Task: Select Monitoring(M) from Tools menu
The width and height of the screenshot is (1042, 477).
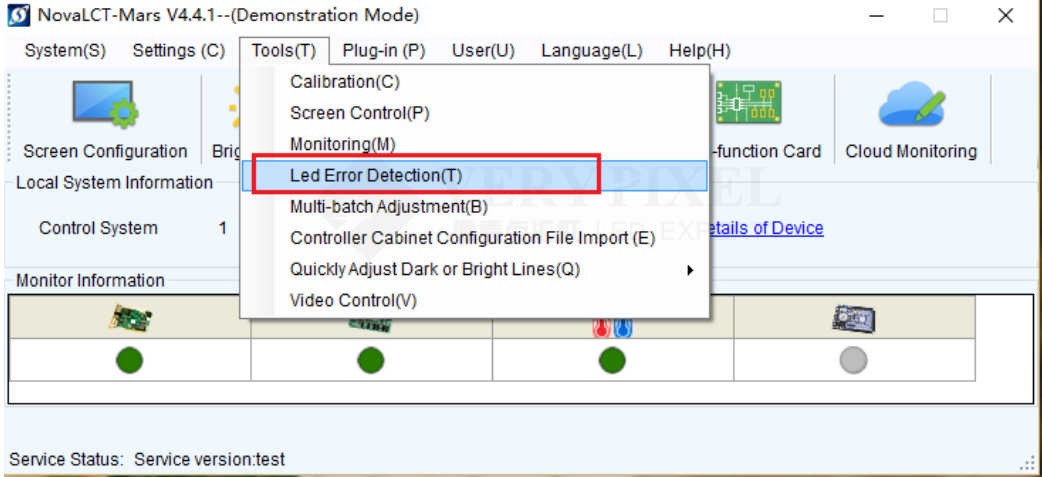Action: (x=474, y=143)
